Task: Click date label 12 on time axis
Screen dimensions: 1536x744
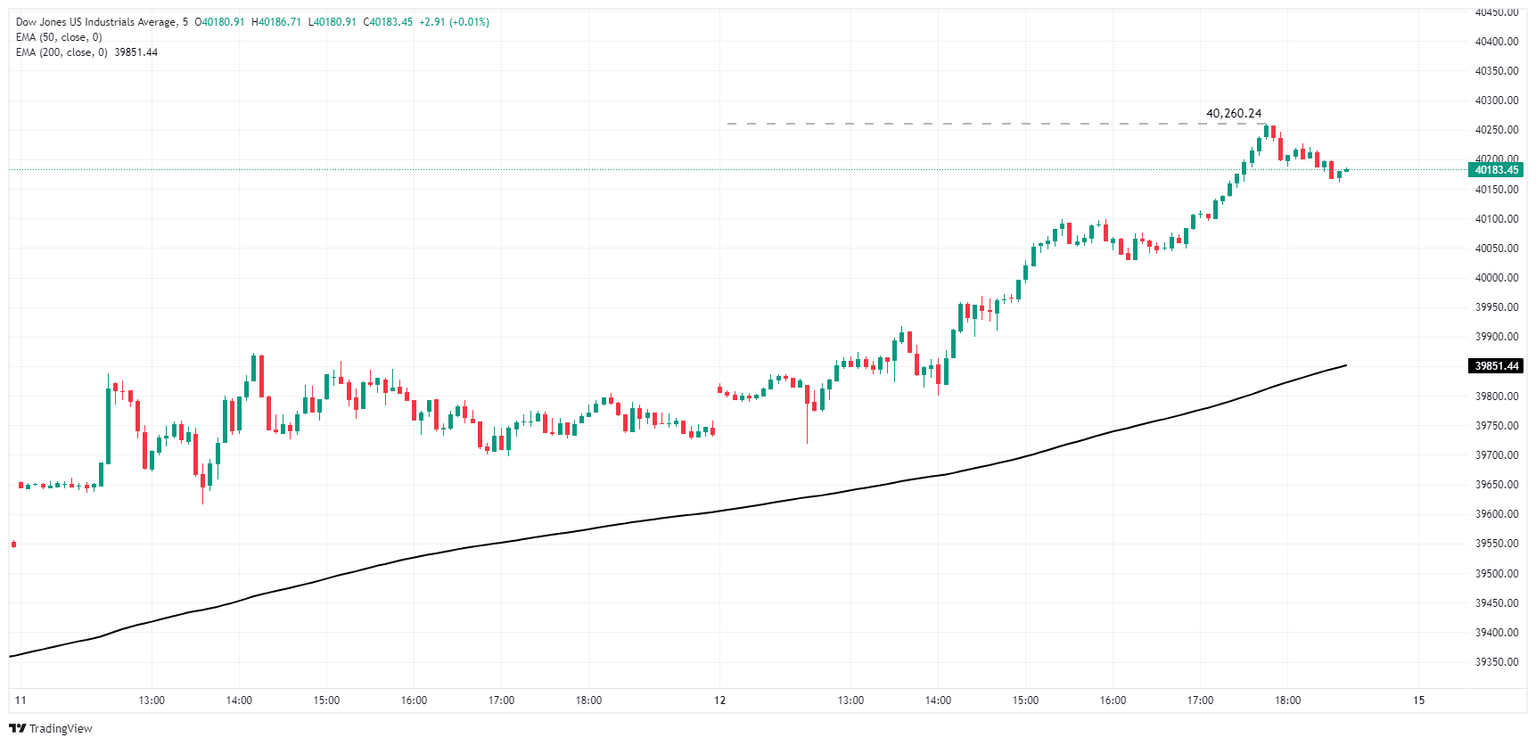Action: (x=720, y=700)
